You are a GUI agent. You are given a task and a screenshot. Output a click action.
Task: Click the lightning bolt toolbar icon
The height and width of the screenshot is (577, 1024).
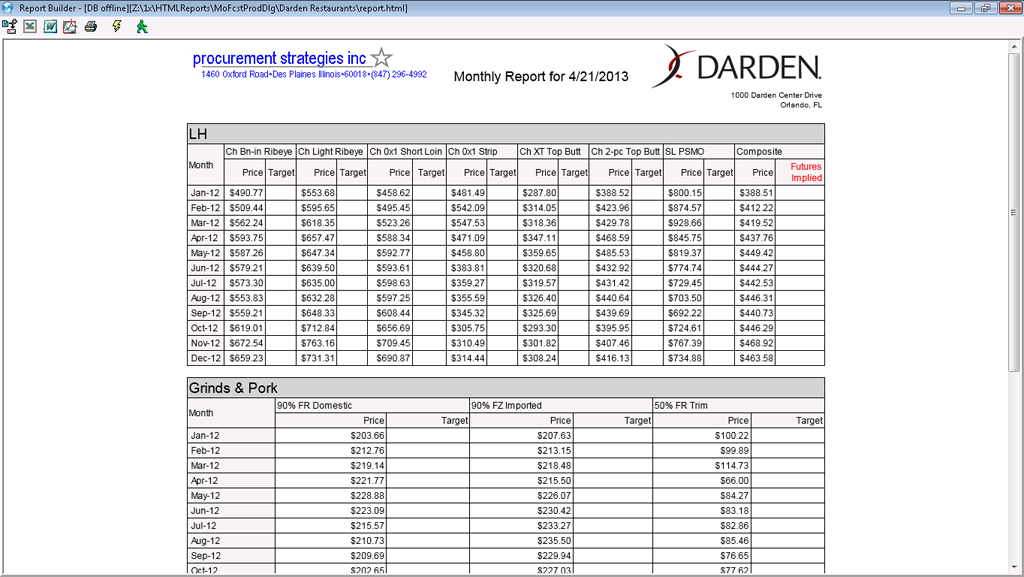(117, 27)
